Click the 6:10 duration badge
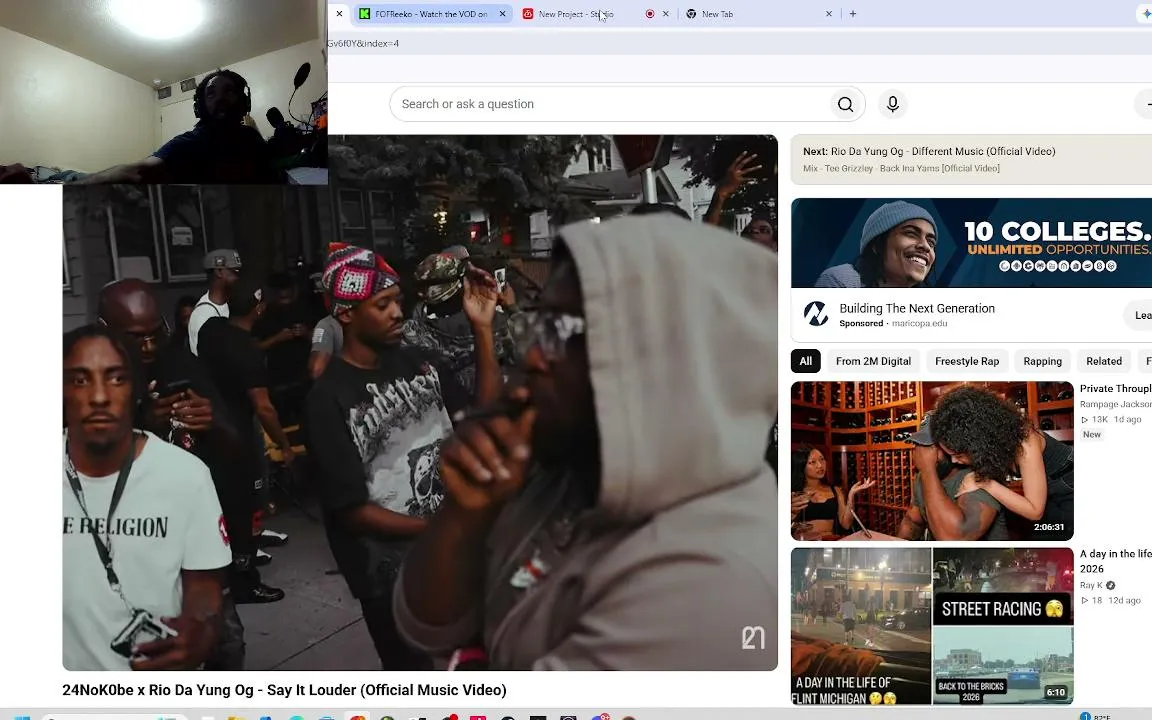The height and width of the screenshot is (720, 1152). (1056, 692)
